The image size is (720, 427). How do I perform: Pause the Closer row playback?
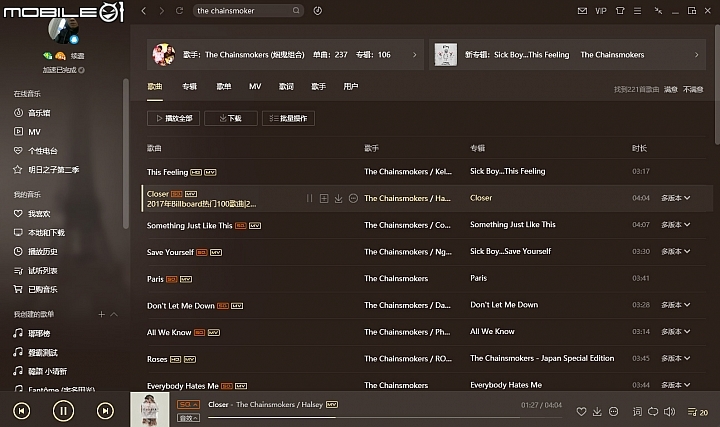tap(309, 198)
